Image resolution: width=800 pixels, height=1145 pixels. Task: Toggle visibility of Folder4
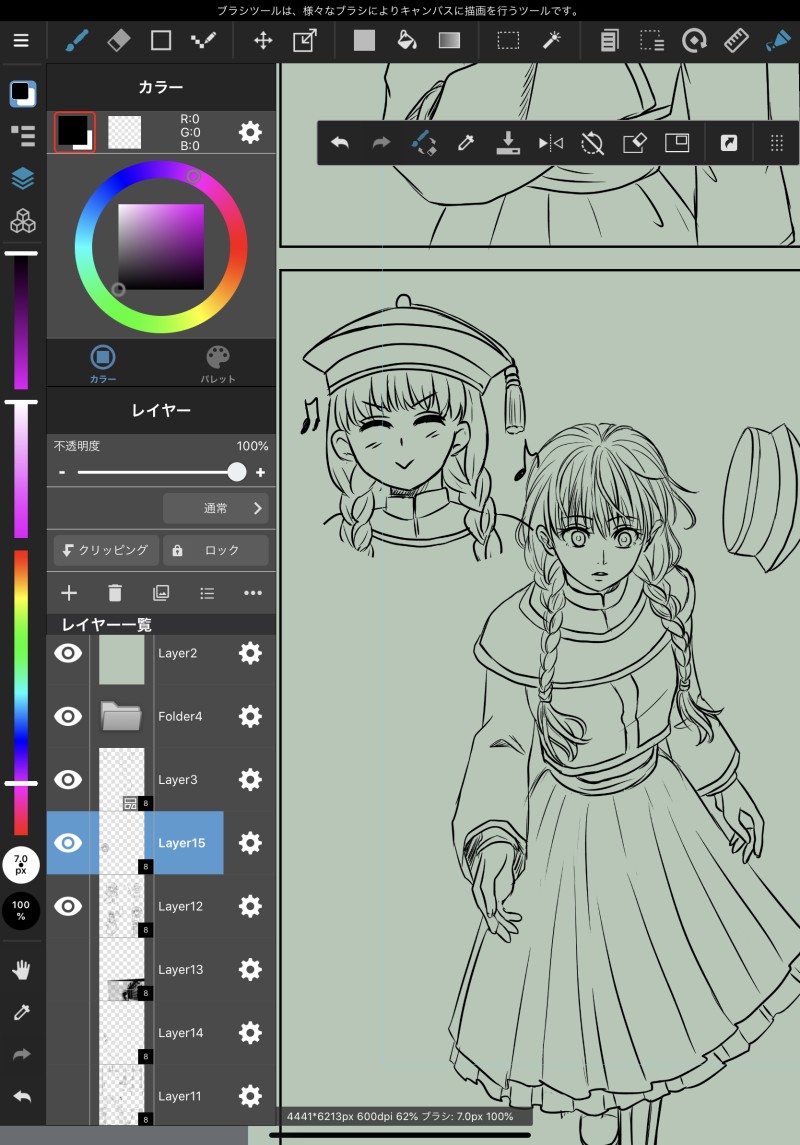tap(68, 716)
